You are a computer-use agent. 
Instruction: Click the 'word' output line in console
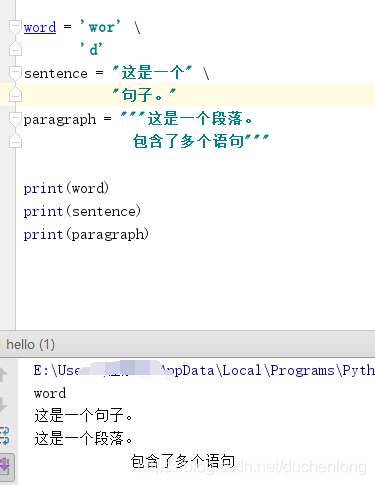(50, 394)
